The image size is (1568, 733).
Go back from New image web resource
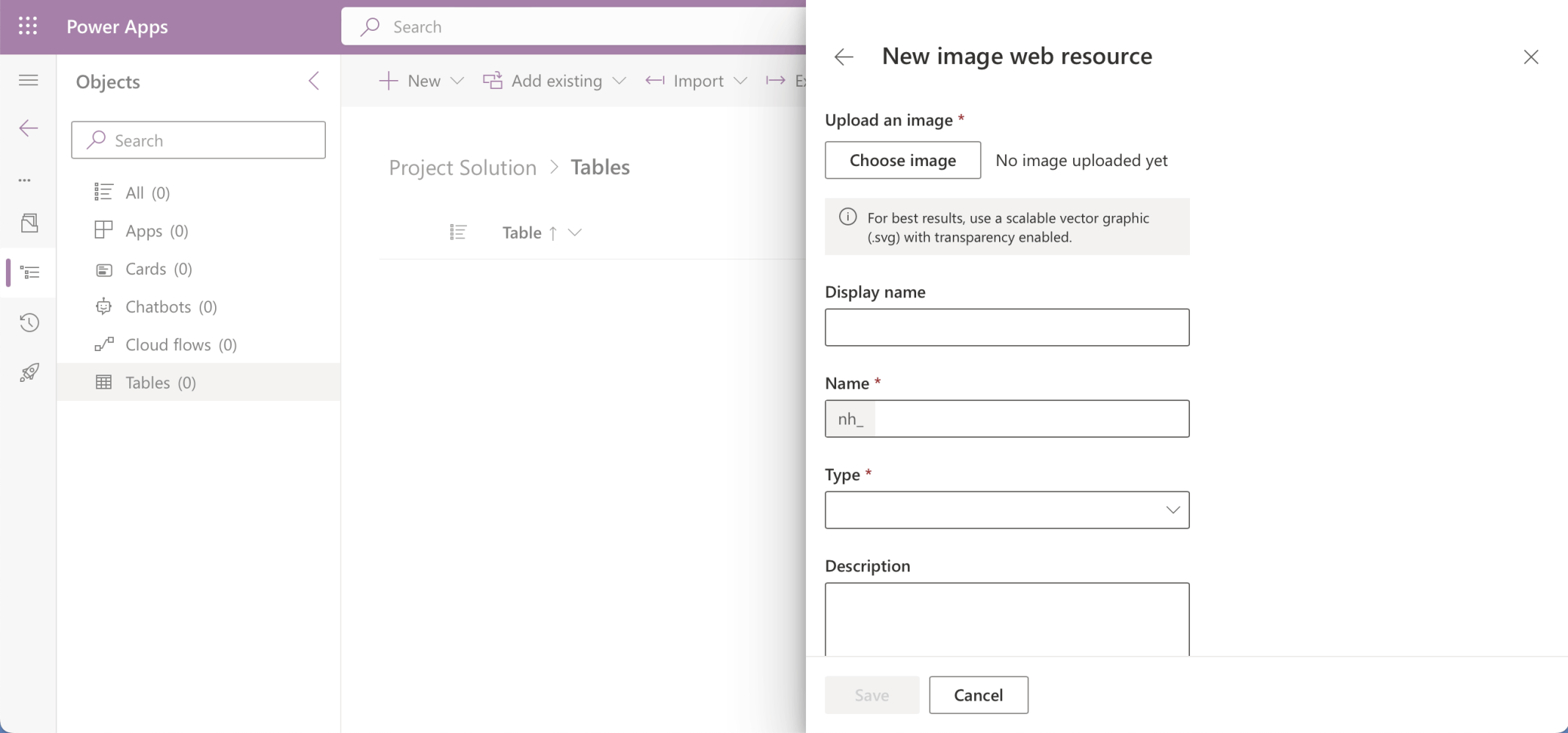click(x=843, y=57)
